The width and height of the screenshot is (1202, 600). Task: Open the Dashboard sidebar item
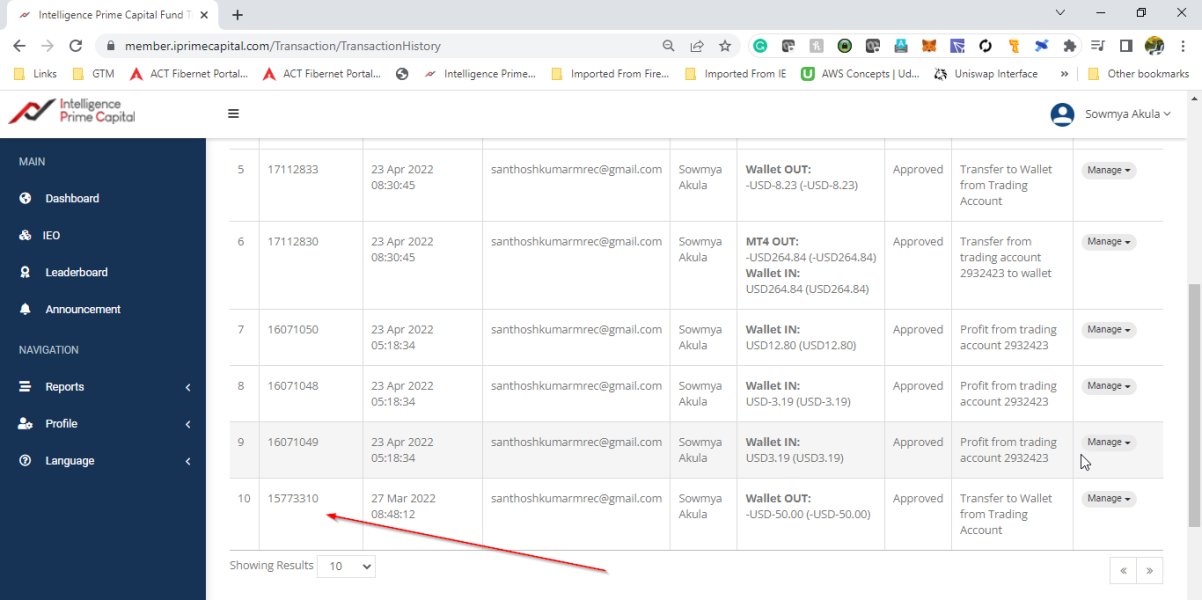71,199
